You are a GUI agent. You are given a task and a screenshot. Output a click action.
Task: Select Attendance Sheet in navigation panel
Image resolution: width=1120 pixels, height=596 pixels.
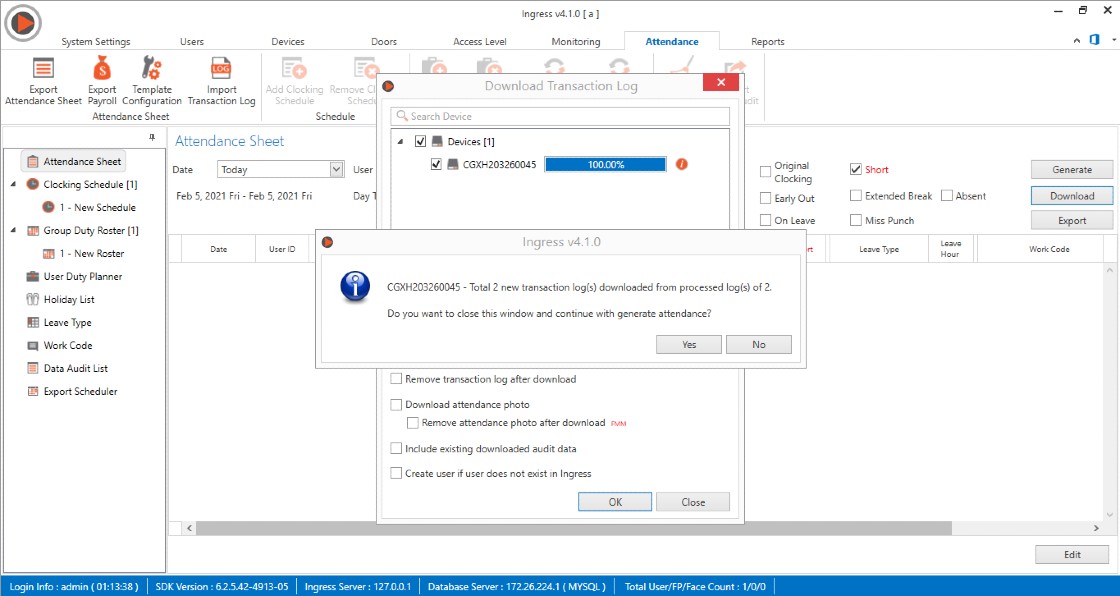74,162
